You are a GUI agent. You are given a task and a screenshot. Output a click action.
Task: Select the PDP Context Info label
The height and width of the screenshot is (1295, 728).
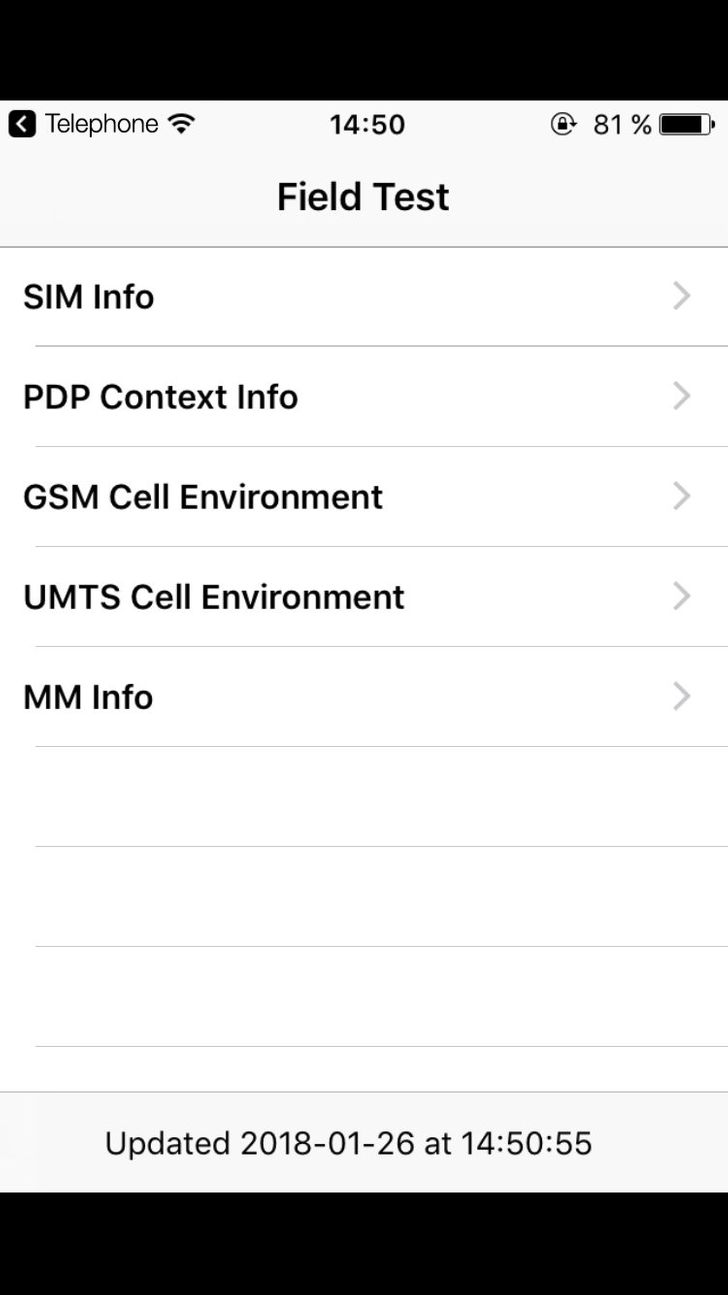(161, 397)
